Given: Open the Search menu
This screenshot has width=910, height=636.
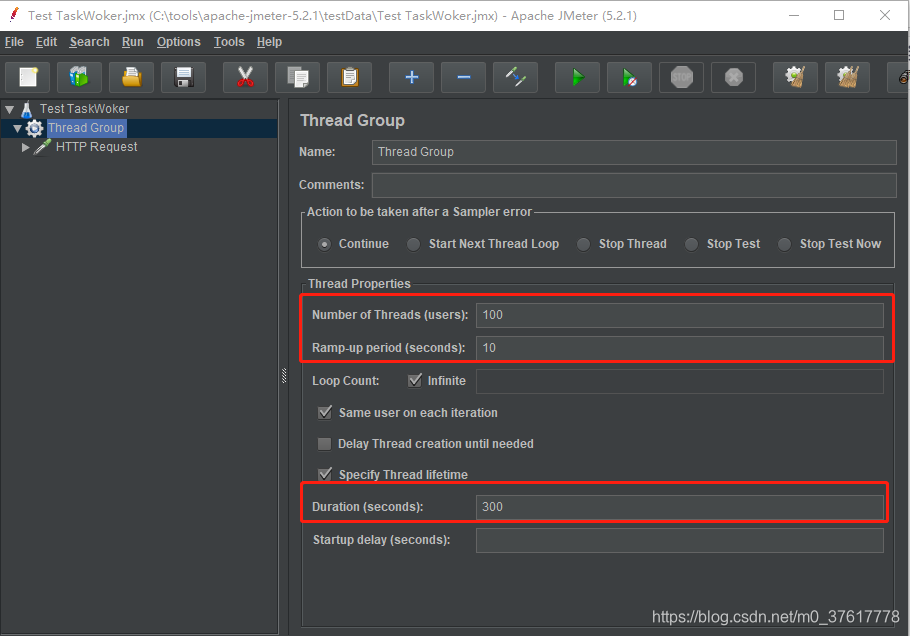Looking at the screenshot, I should pyautogui.click(x=89, y=42).
